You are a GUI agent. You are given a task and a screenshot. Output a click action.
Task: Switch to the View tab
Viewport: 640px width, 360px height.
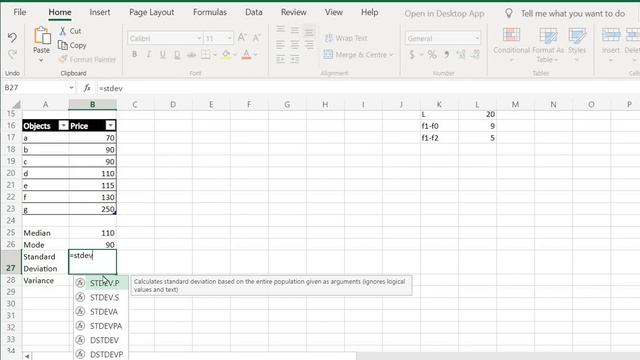(x=333, y=12)
